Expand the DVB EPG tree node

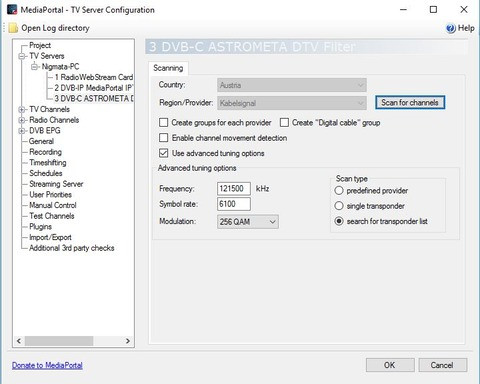coord(22,131)
